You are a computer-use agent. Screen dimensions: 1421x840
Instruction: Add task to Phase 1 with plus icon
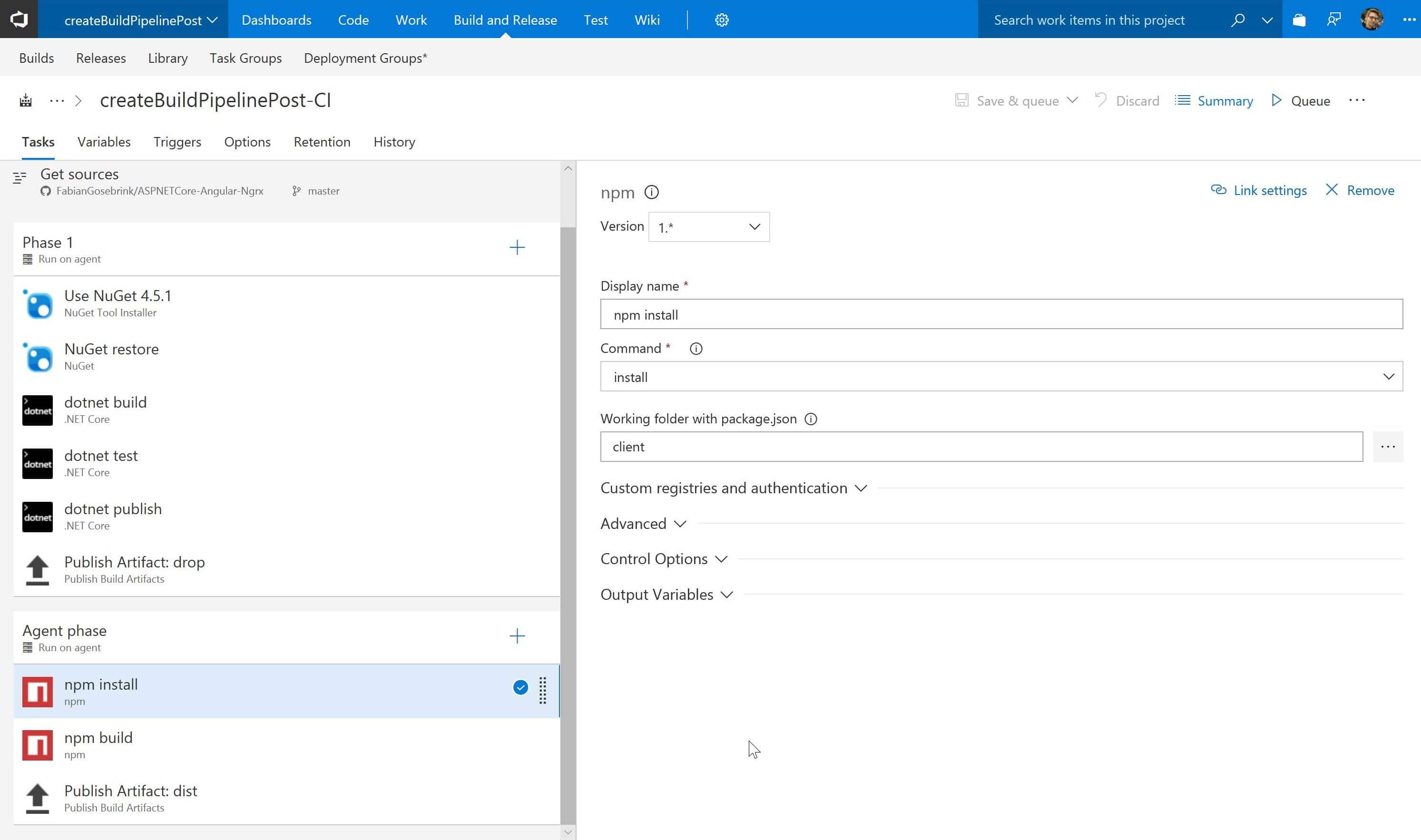[x=517, y=247]
